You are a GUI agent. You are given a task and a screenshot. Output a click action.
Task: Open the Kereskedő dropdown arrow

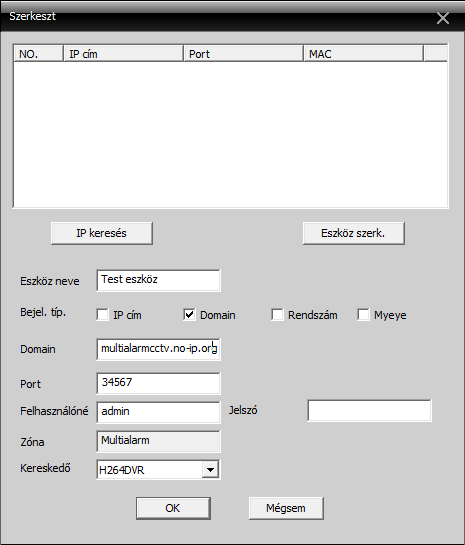pos(210,470)
